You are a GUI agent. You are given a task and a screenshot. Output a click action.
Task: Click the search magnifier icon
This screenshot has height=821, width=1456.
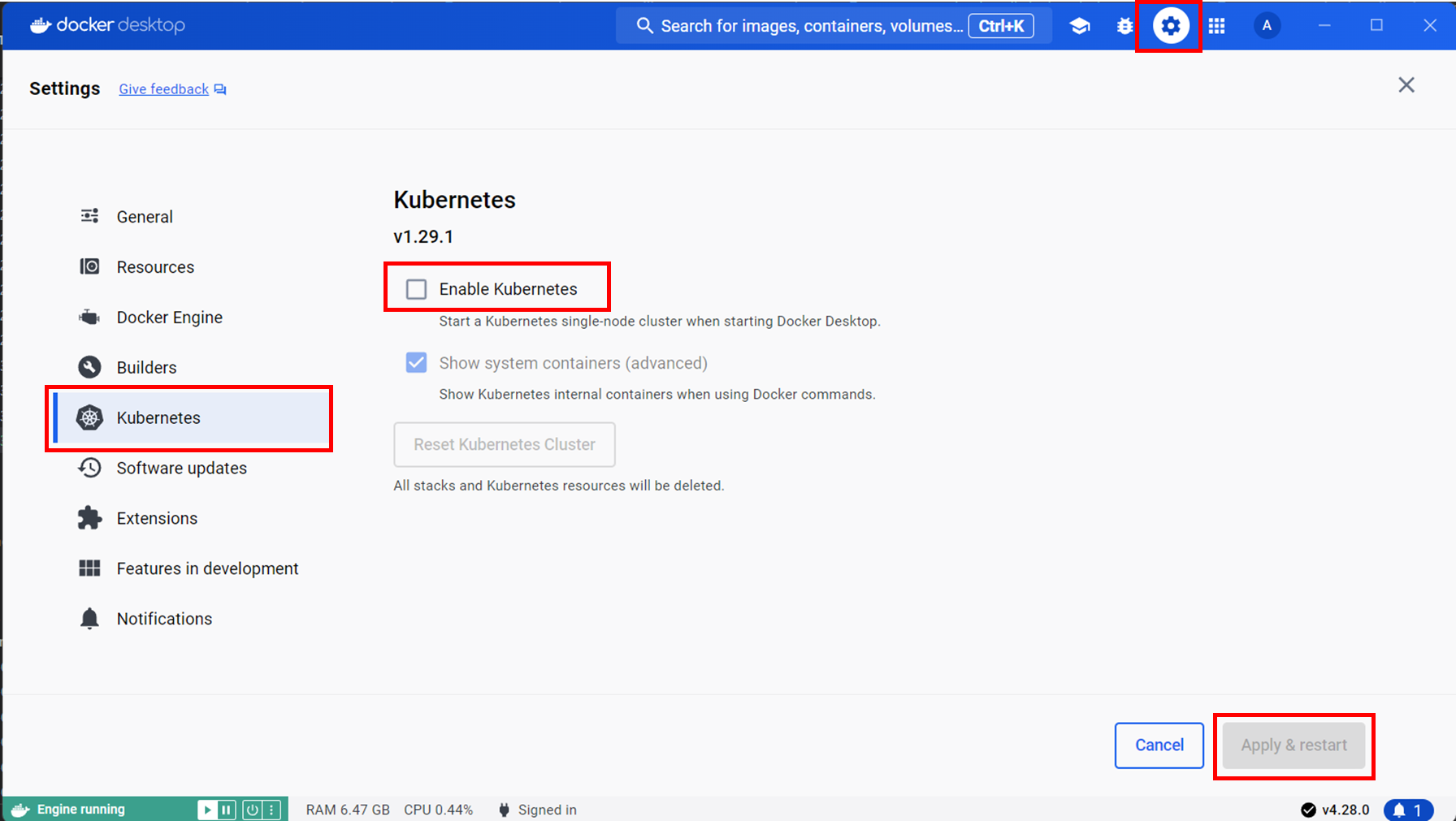pos(644,26)
